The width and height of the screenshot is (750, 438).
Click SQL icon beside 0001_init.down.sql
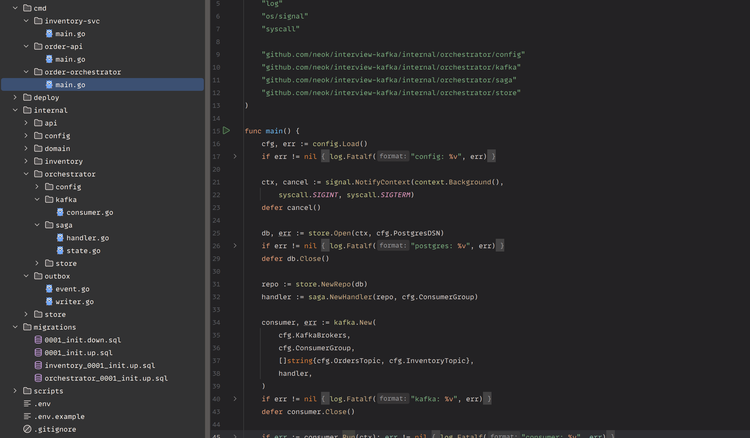click(x=38, y=339)
